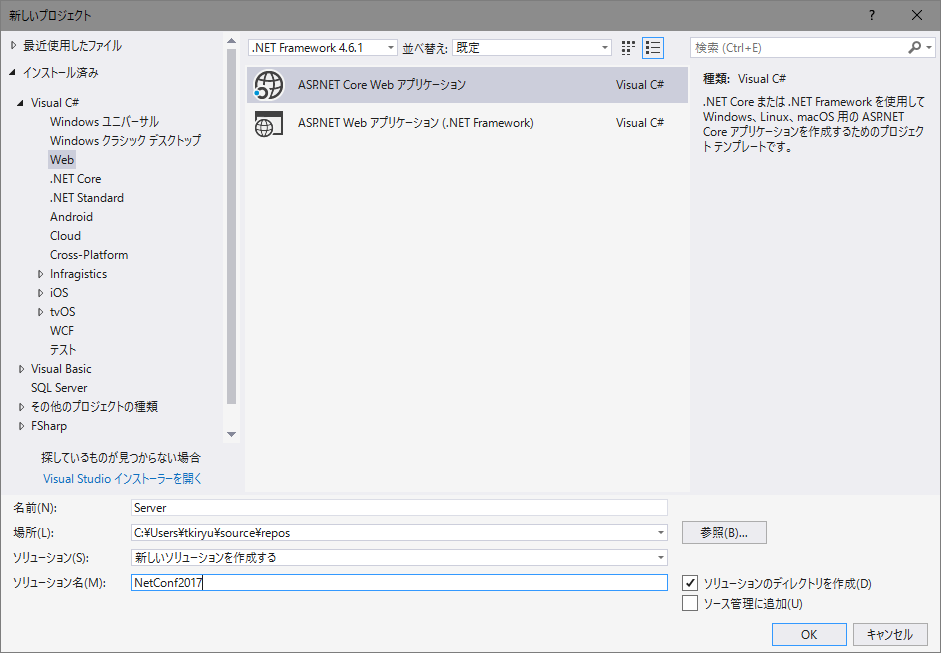Viewport: 941px width, 653px height.
Task: Switch to small icons view
Action: (628, 48)
